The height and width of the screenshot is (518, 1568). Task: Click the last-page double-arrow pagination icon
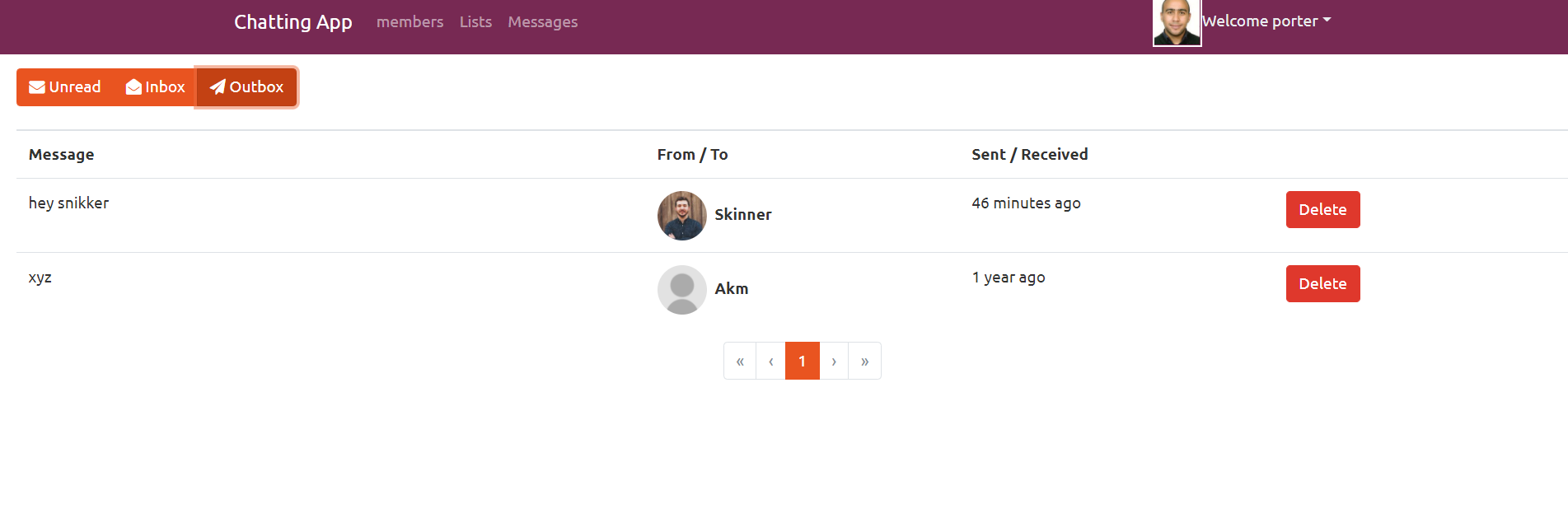(864, 361)
